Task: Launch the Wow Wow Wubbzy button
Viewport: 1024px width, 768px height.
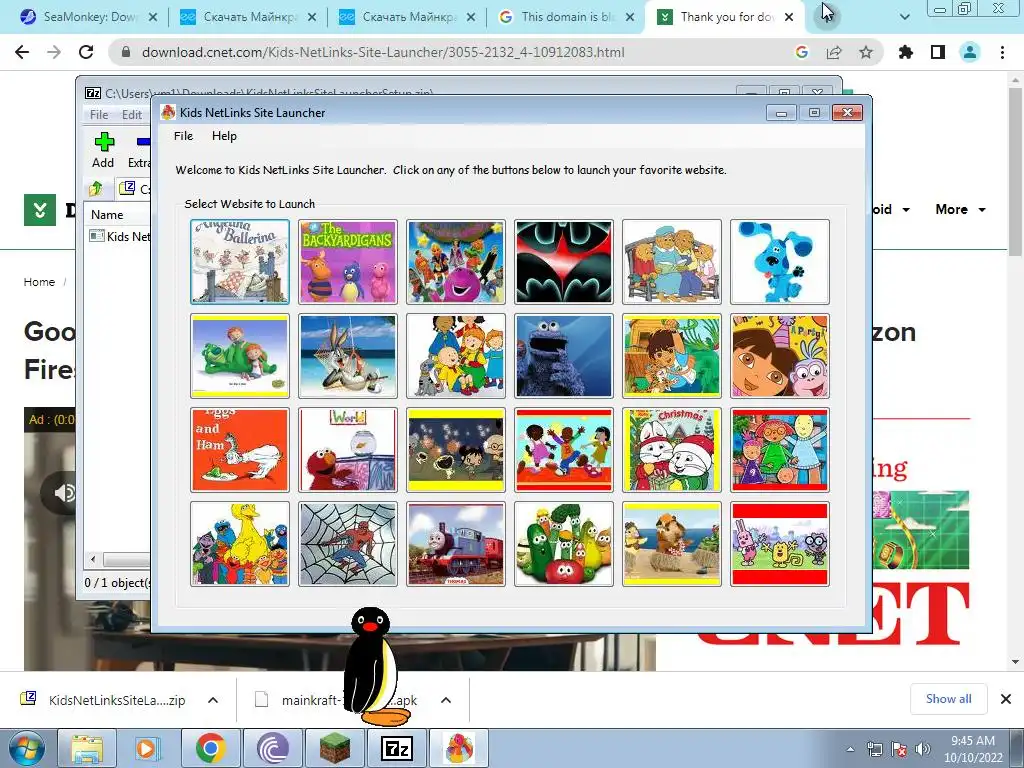Action: [780, 544]
